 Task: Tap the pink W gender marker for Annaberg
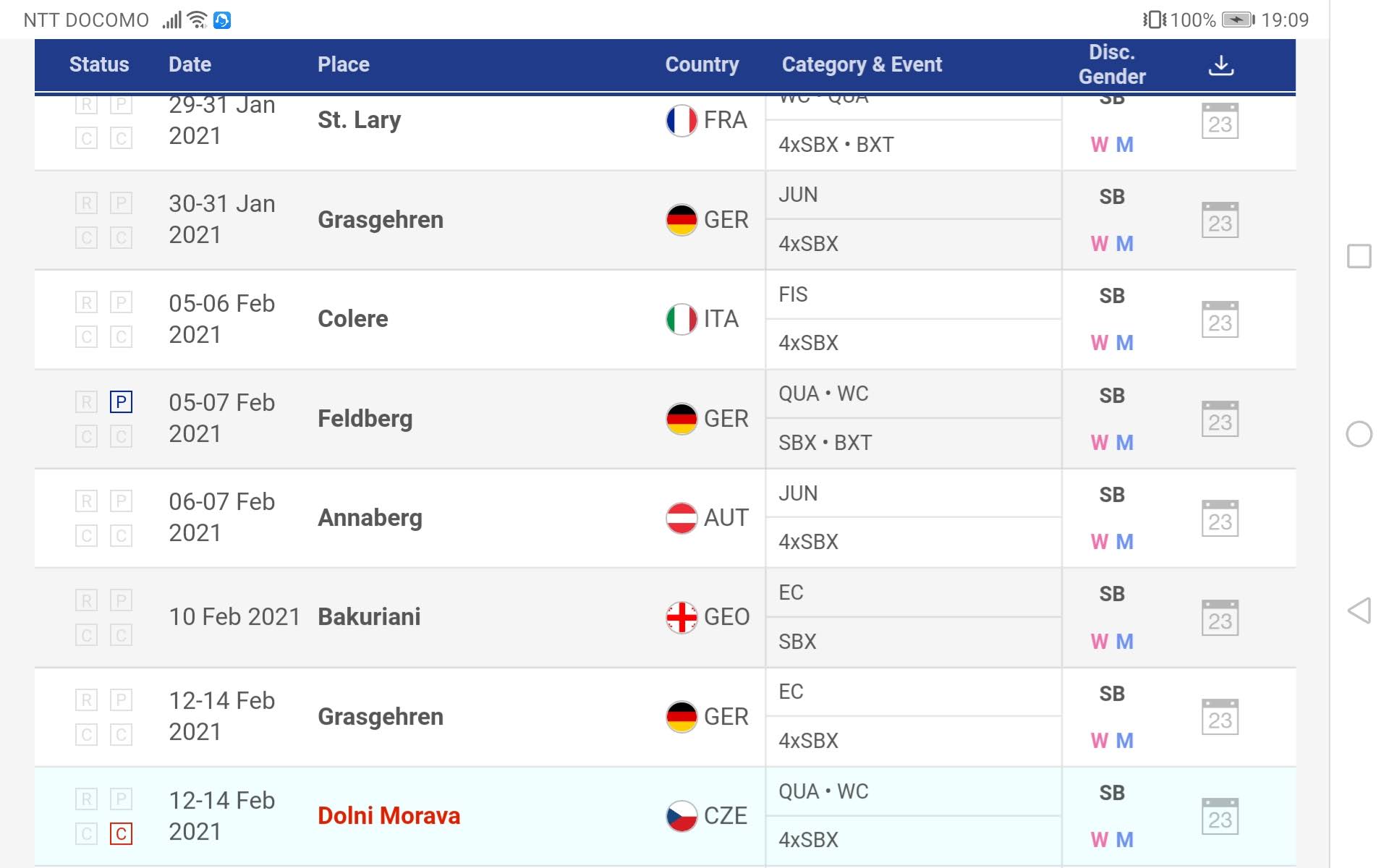coord(1099,542)
